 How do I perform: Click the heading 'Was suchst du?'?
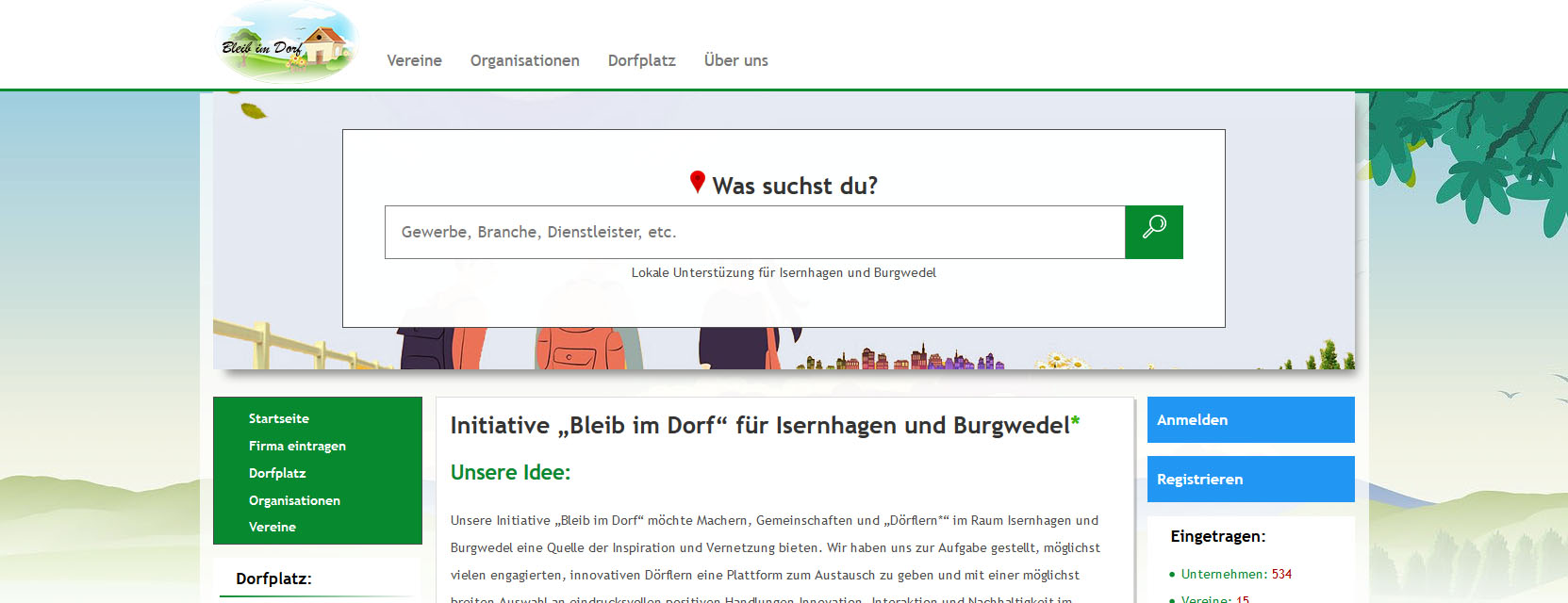click(x=795, y=186)
